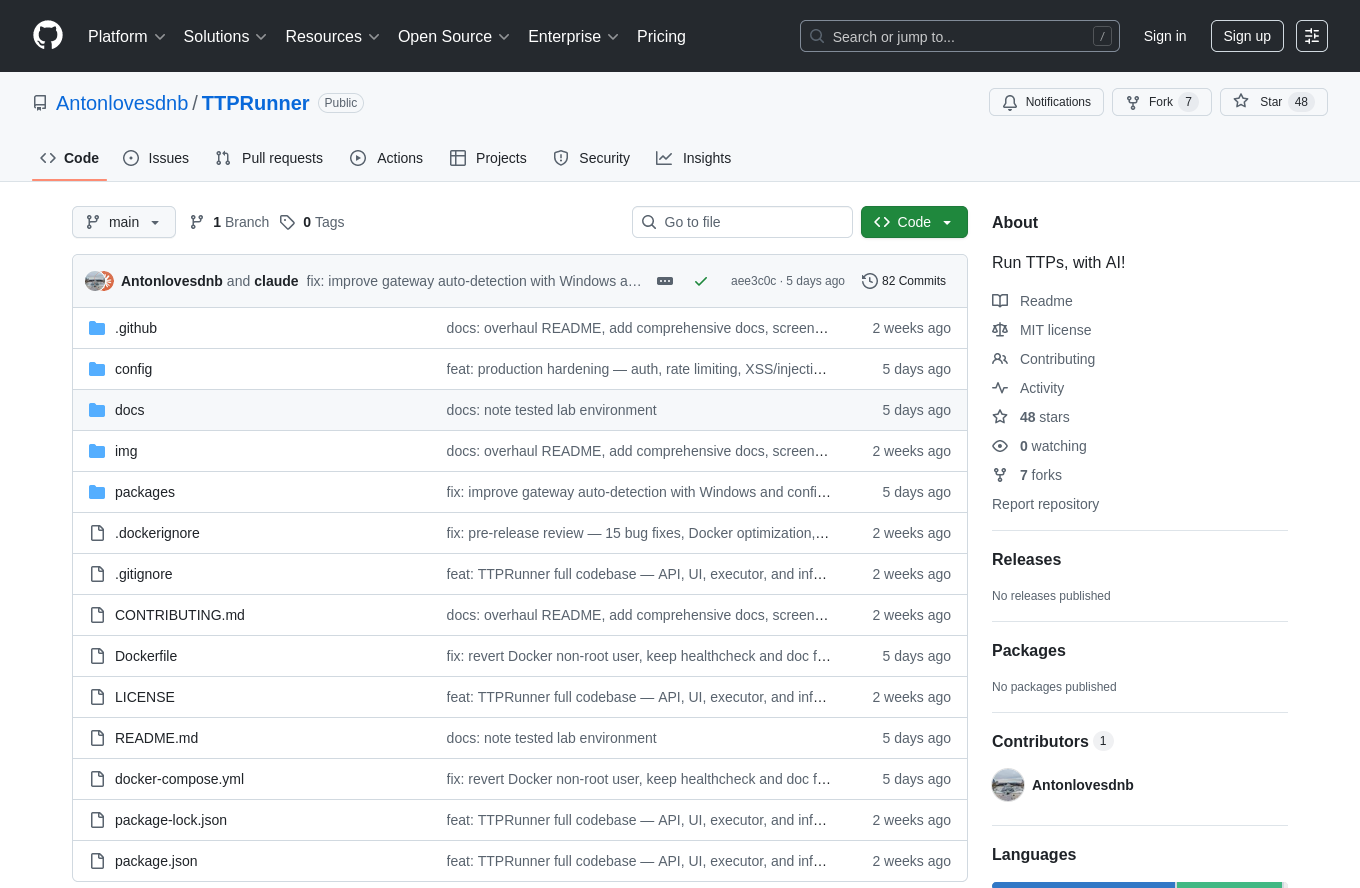Open the MIT license link
The image size is (1360, 888).
pos(1055,330)
